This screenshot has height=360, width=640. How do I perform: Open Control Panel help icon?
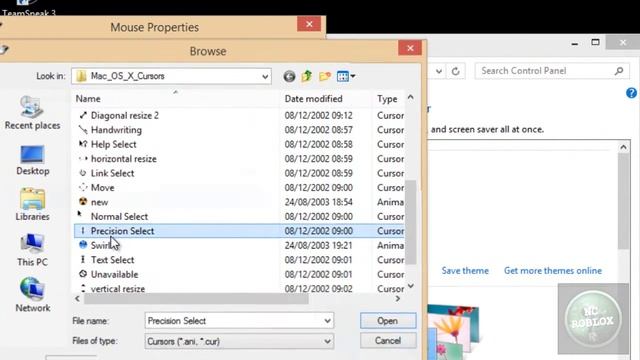[631, 93]
